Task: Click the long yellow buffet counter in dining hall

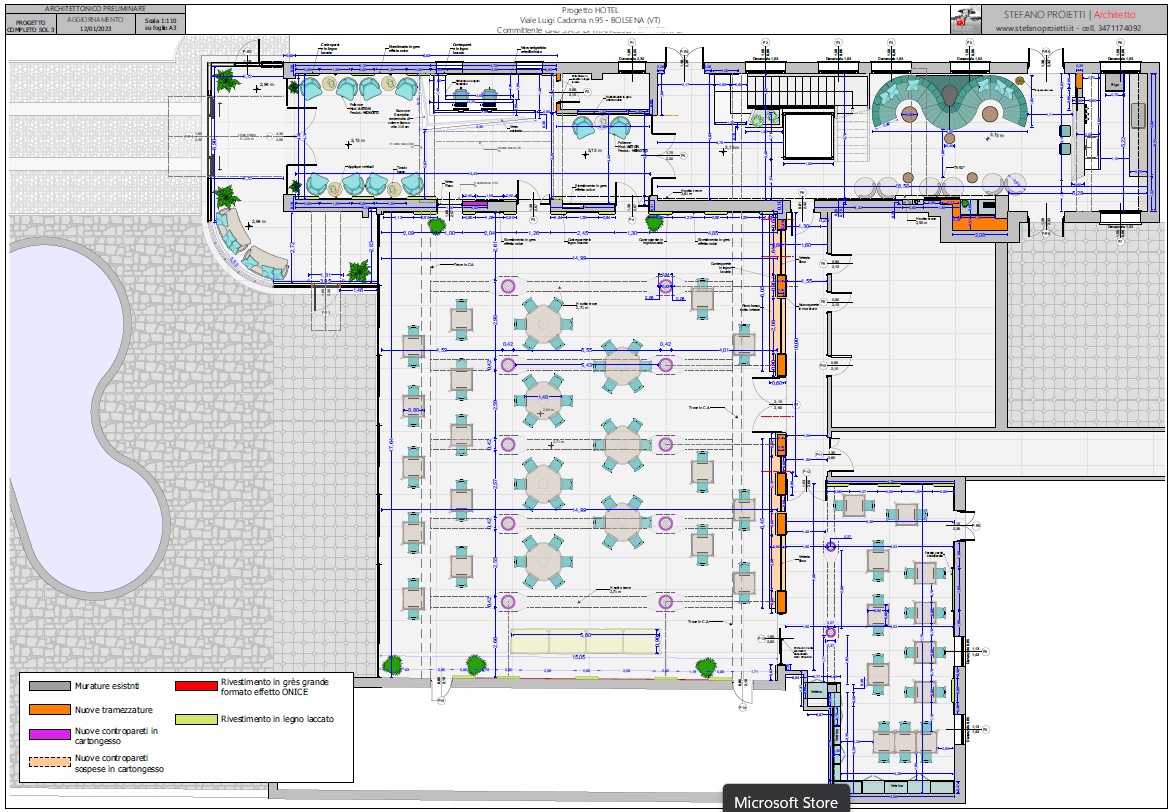Action: (583, 642)
